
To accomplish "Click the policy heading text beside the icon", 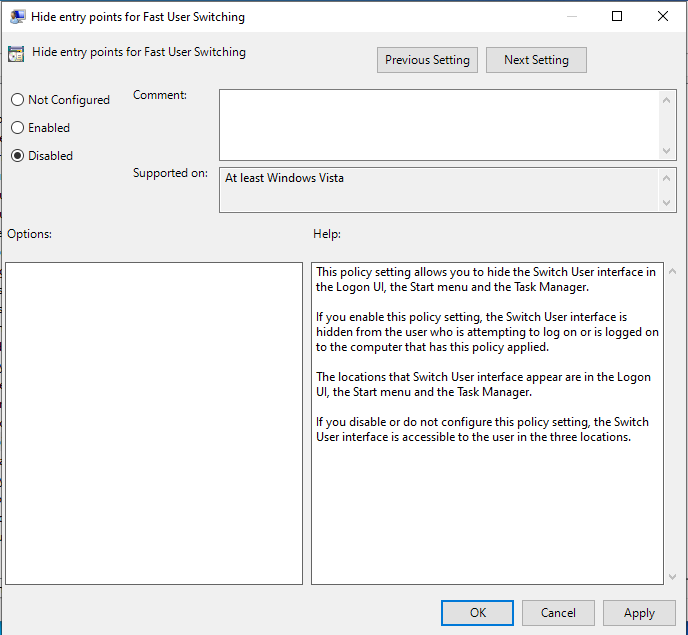I will [139, 52].
